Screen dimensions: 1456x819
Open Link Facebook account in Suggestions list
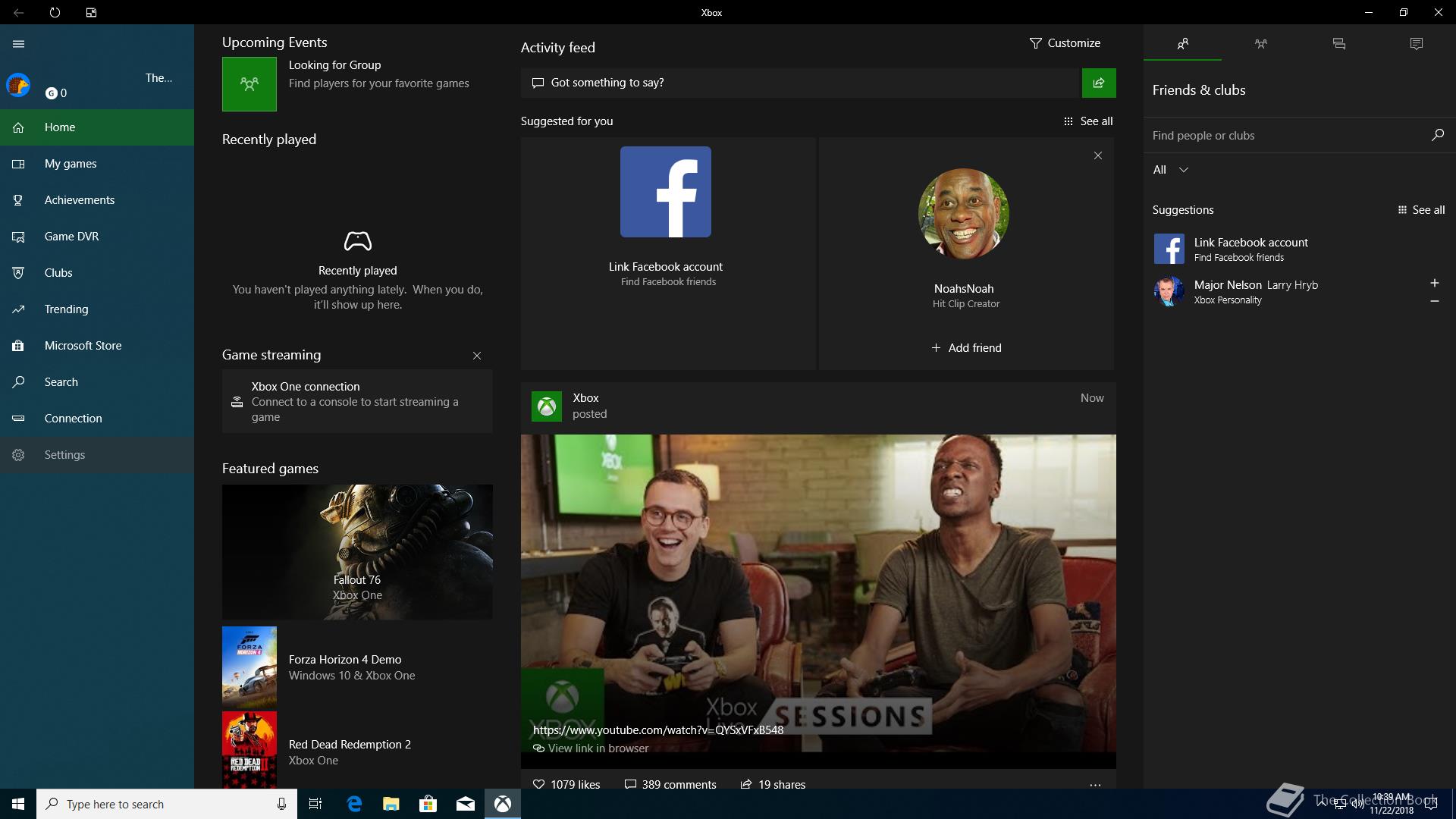pyautogui.click(x=1299, y=249)
